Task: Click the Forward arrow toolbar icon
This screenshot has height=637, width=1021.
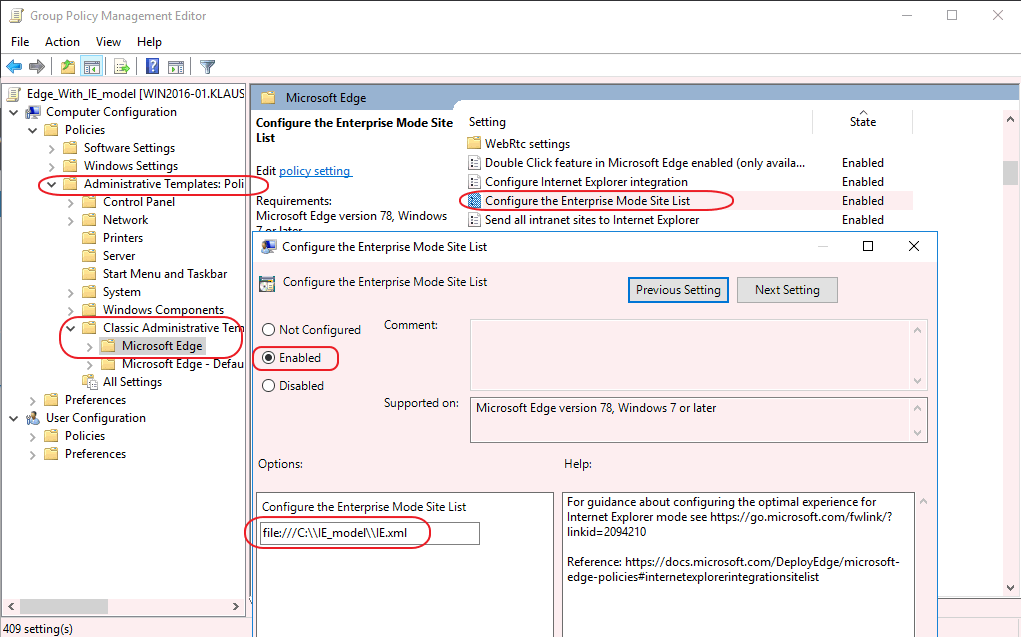Action: 37,67
